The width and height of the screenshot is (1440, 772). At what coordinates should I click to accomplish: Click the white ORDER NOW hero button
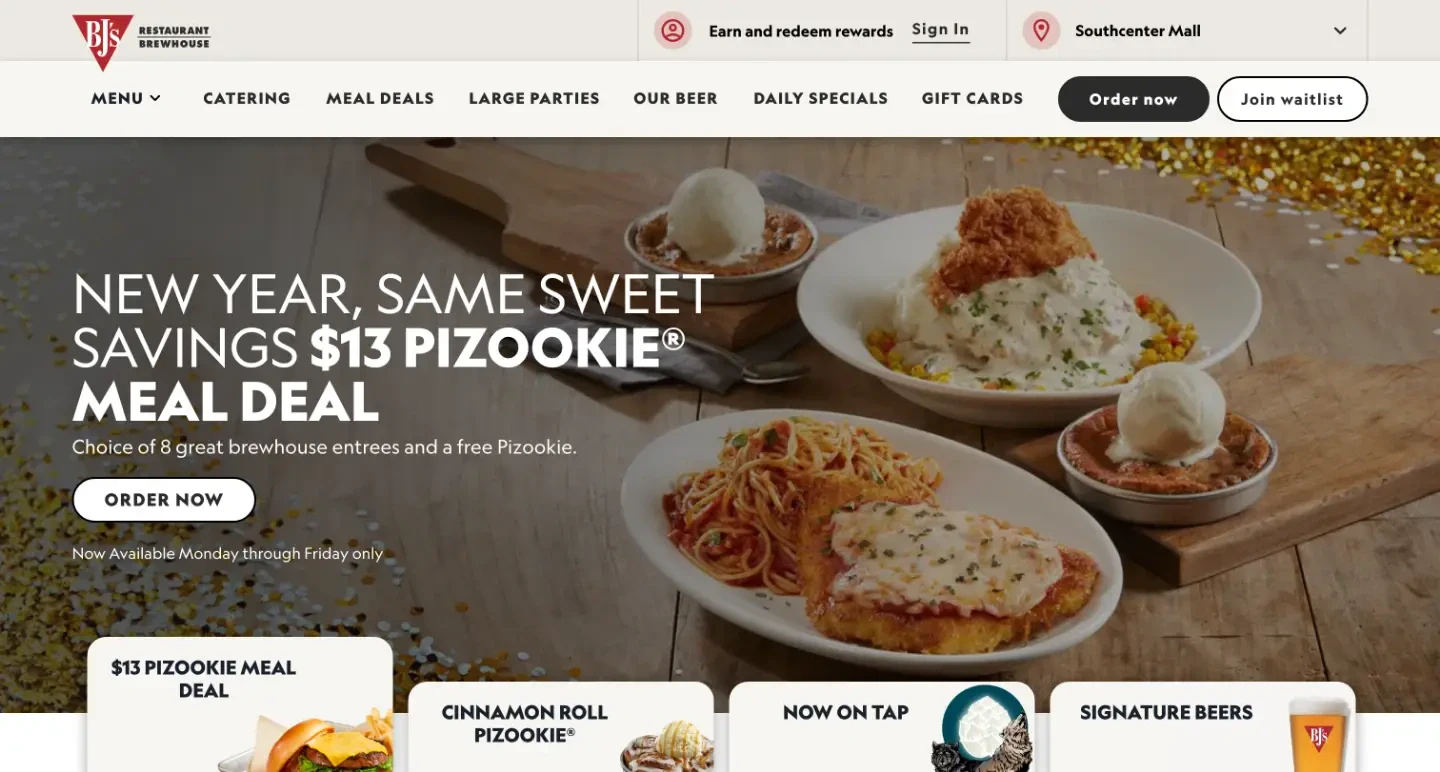pyautogui.click(x=164, y=500)
